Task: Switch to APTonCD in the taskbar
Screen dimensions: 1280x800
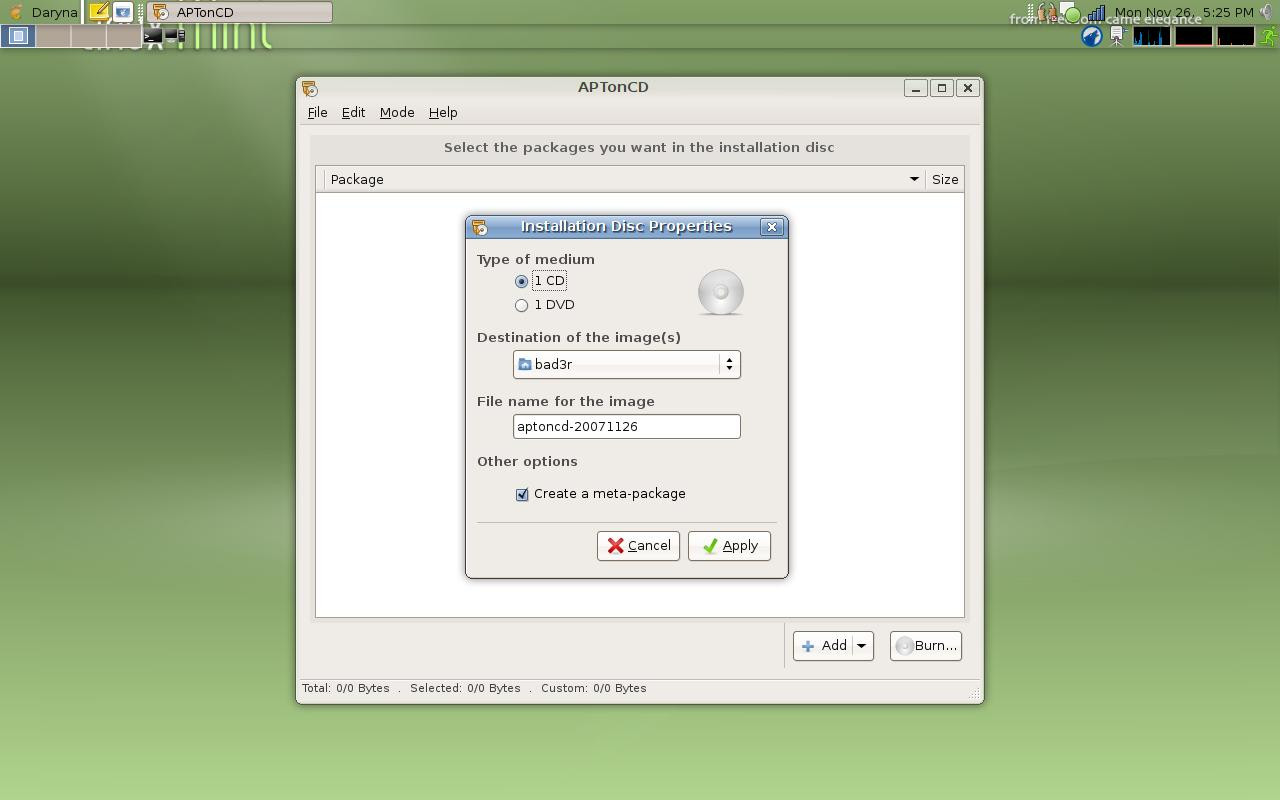Action: pyautogui.click(x=240, y=12)
